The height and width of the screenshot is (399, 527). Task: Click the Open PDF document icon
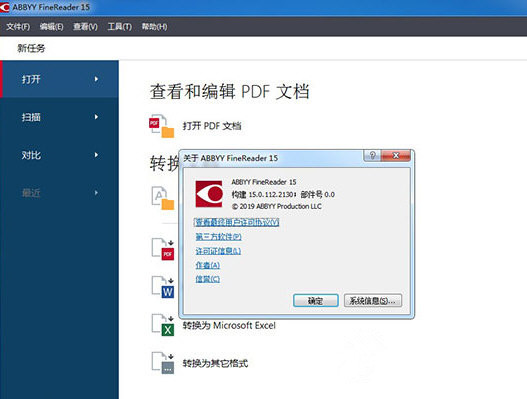click(162, 126)
